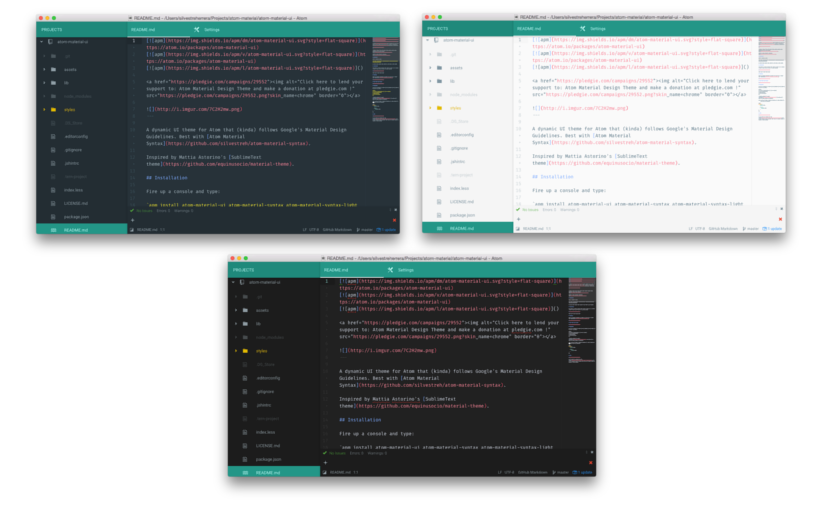Image resolution: width=825 pixels, height=513 pixels.
Task: Expand .git folder arrow in light window
Action: pos(430,54)
